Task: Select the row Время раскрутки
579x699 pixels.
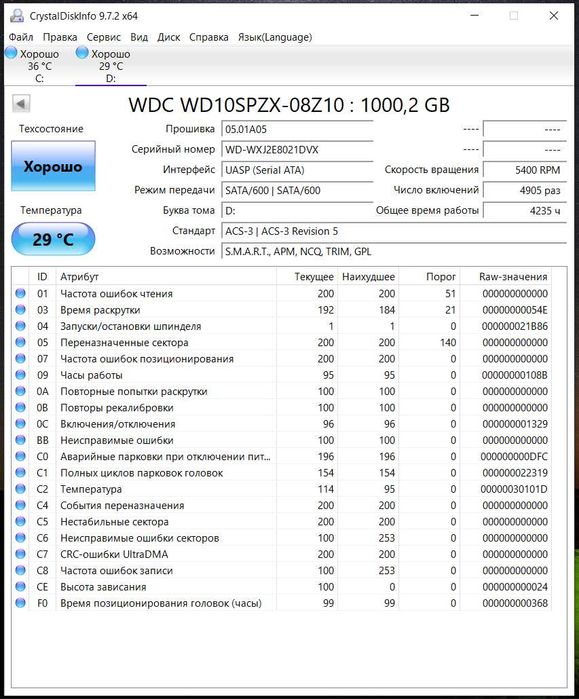Action: pyautogui.click(x=282, y=310)
